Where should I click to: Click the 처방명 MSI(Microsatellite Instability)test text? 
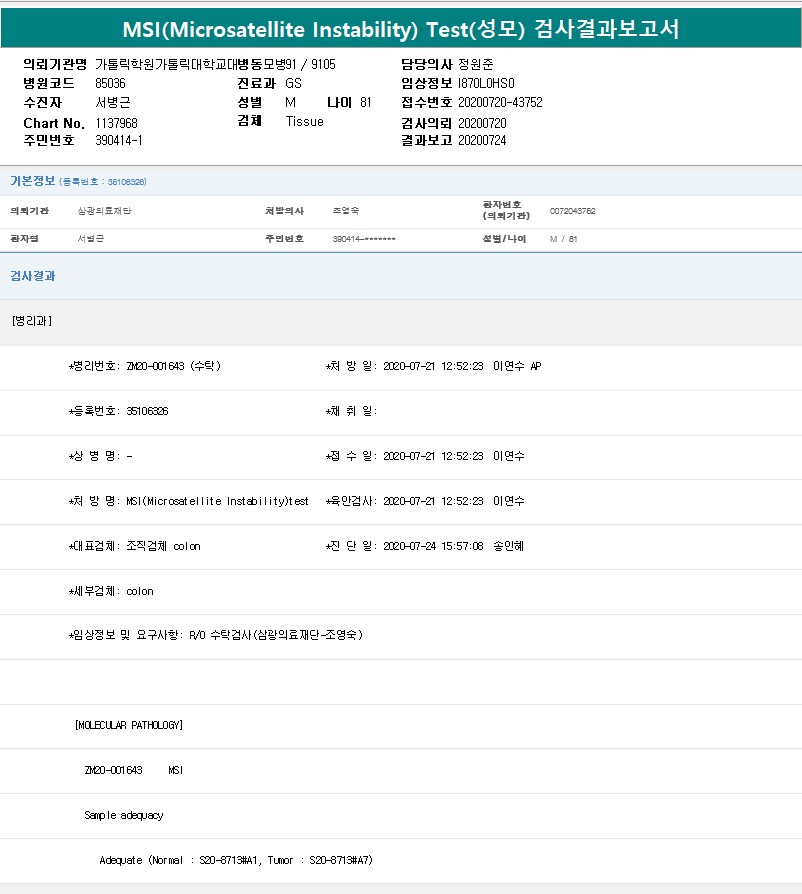tap(188, 501)
